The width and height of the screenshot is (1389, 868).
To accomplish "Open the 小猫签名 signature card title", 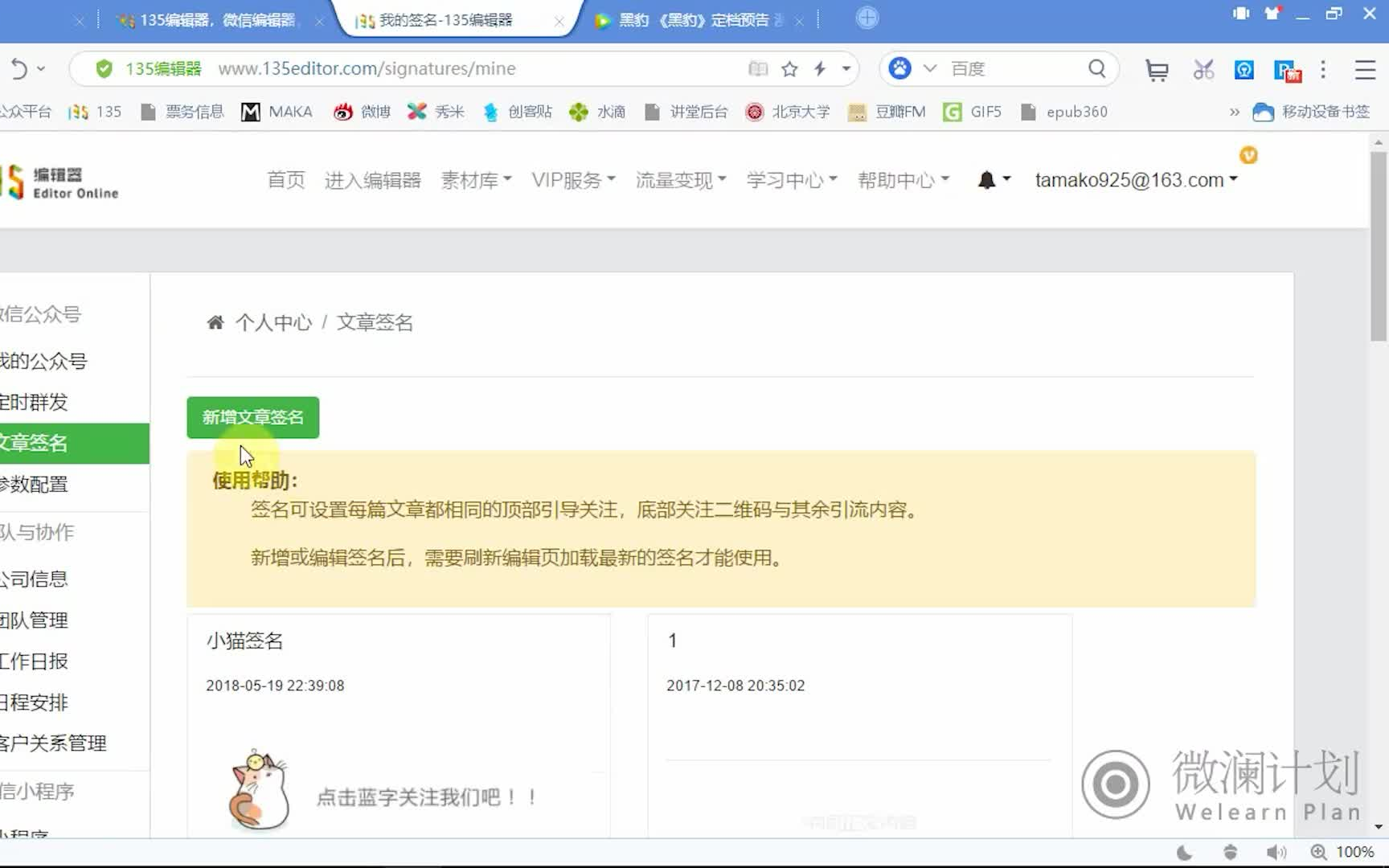I will pyautogui.click(x=244, y=641).
